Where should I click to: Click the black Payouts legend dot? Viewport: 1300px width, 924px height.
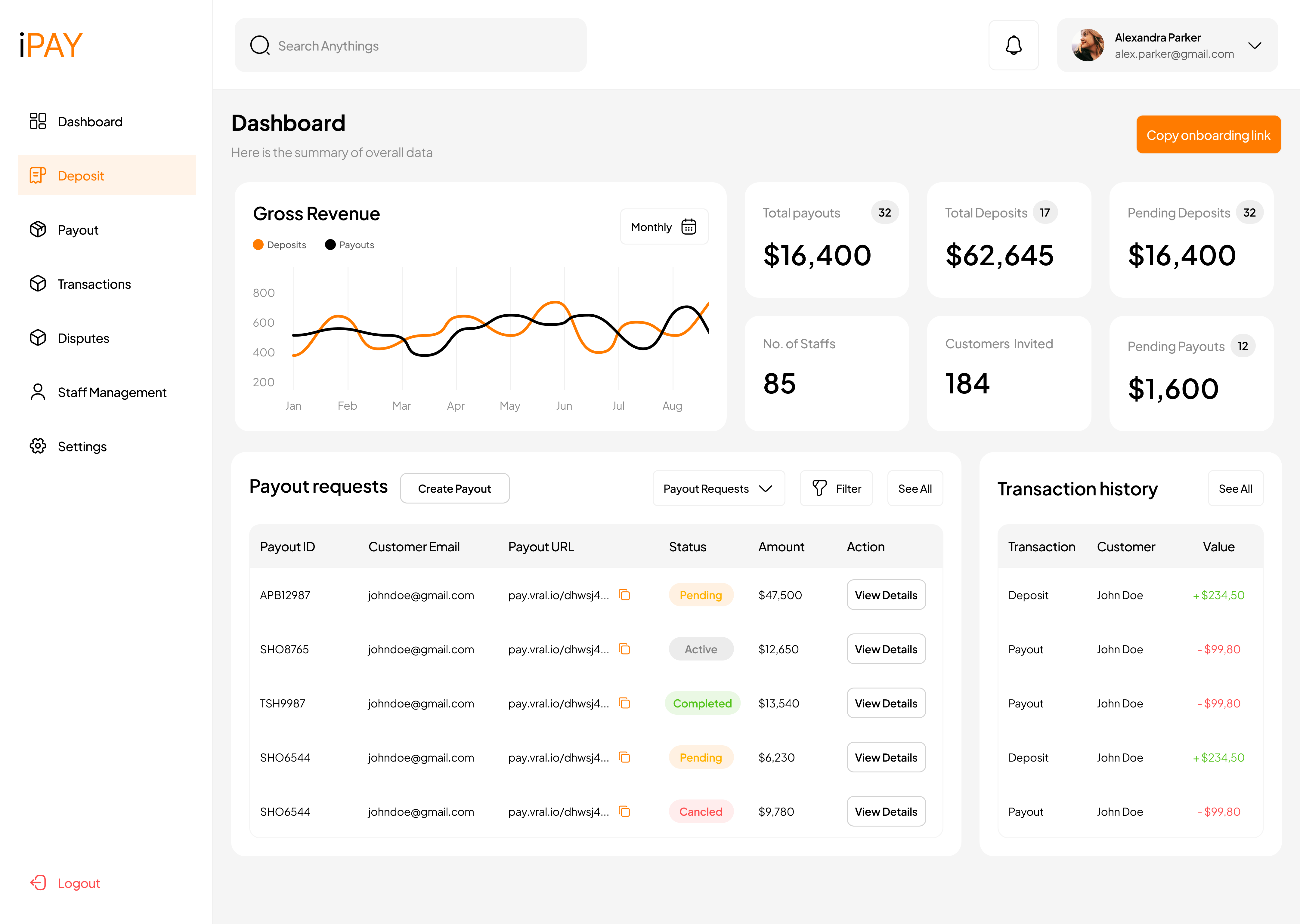[330, 245]
